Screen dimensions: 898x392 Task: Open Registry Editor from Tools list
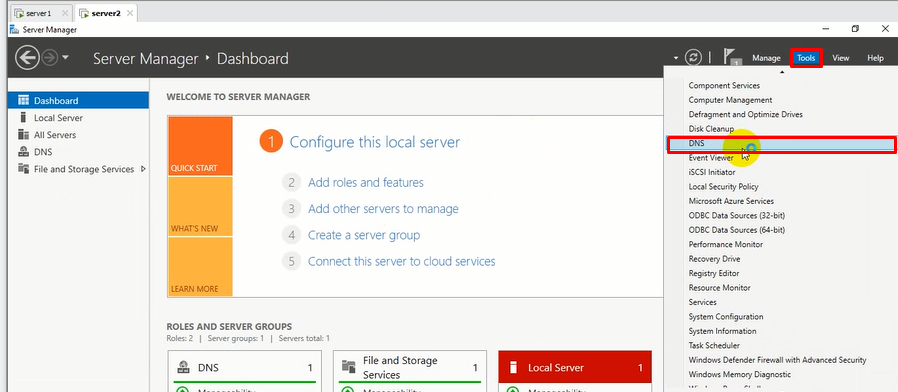(714, 273)
